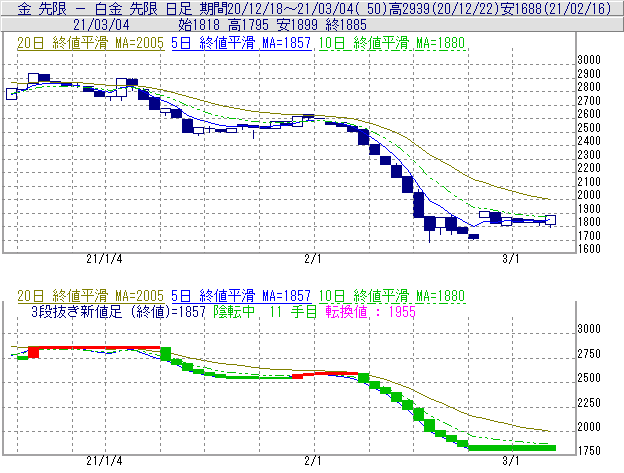Viewport: 624px width, 473px height.
Task: Click the 終1885 close value
Action: click(346, 25)
